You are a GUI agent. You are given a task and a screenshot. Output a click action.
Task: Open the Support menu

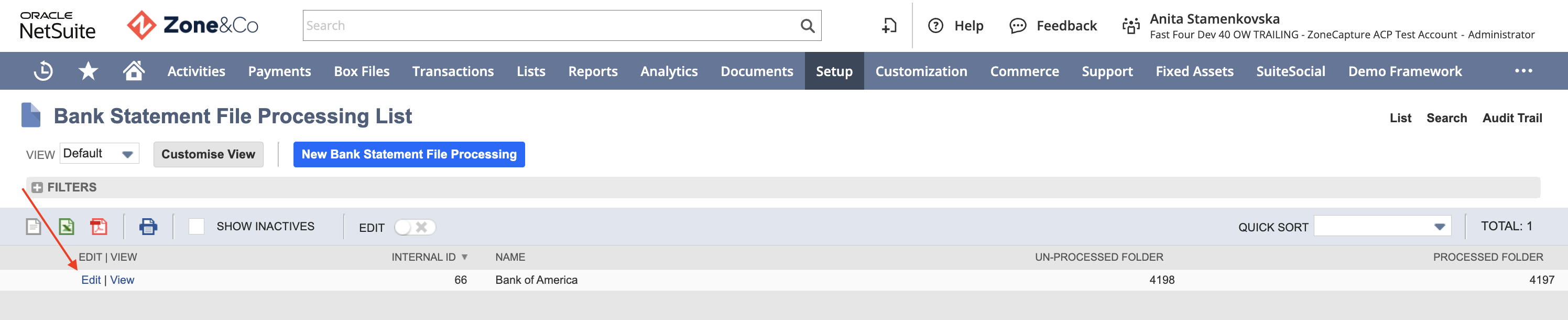point(1107,71)
